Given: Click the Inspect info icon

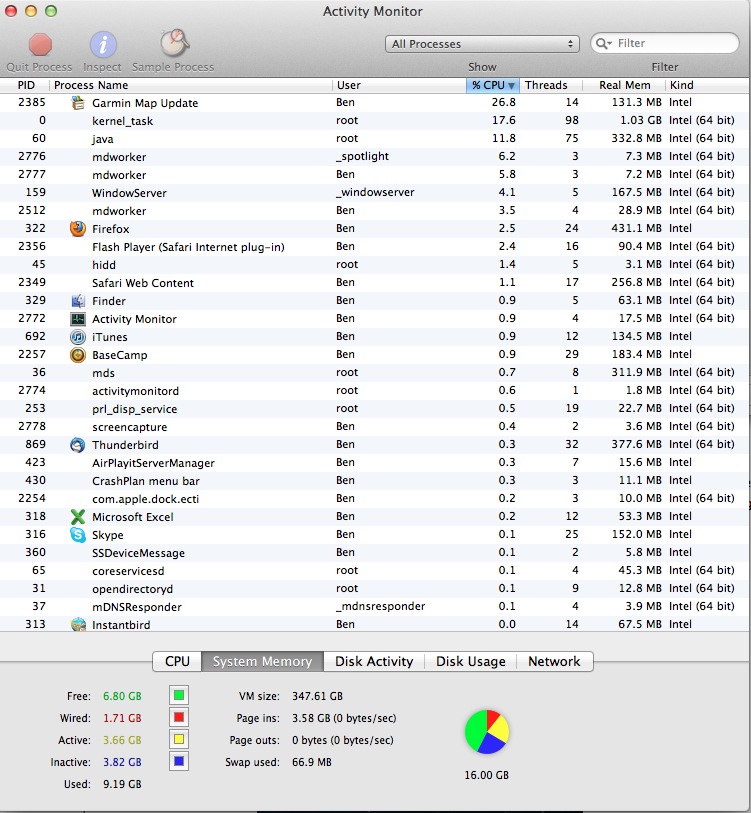Looking at the screenshot, I should 103,45.
